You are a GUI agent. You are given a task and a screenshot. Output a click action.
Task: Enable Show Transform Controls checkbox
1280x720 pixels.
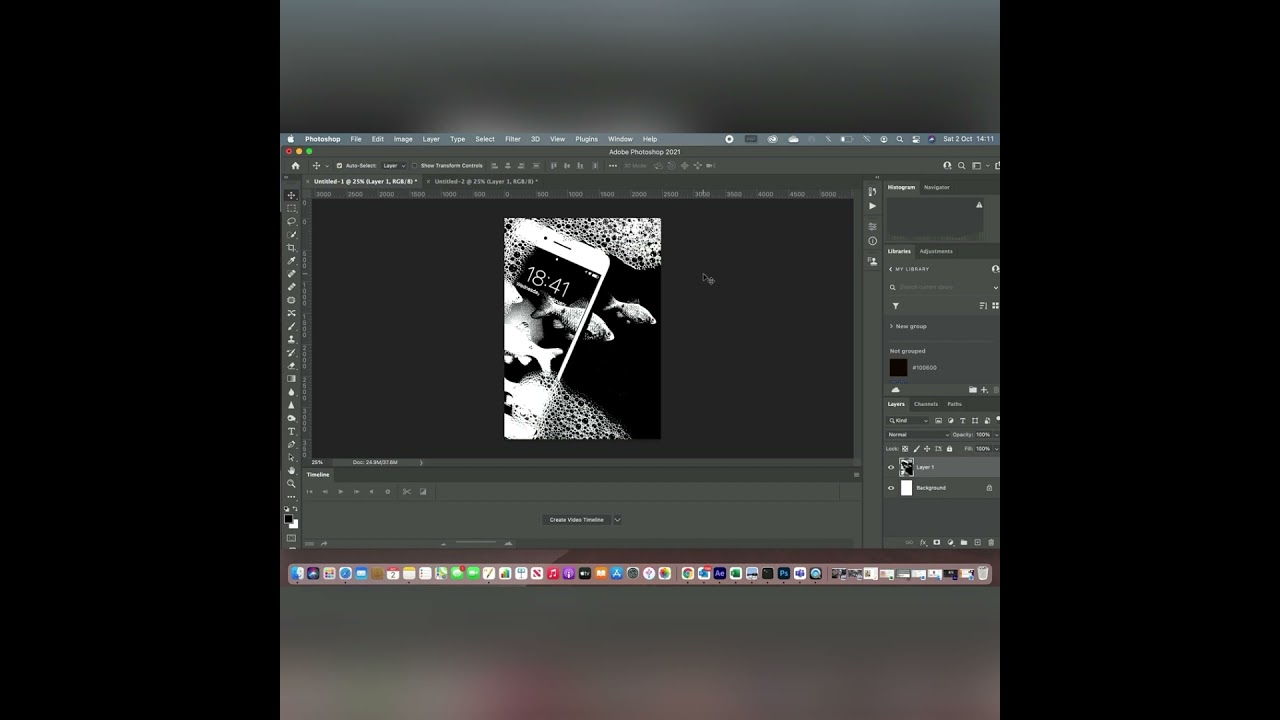(x=414, y=166)
